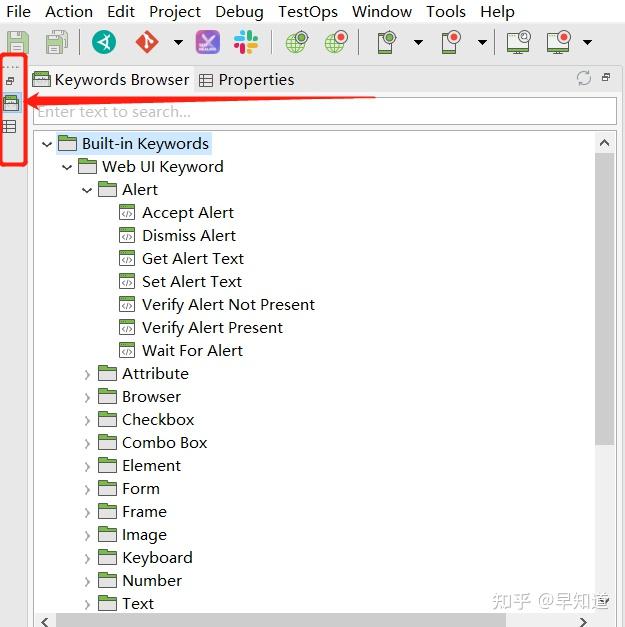Click the Slack toolbar icon
This screenshot has width=625, height=627.
click(x=246, y=42)
